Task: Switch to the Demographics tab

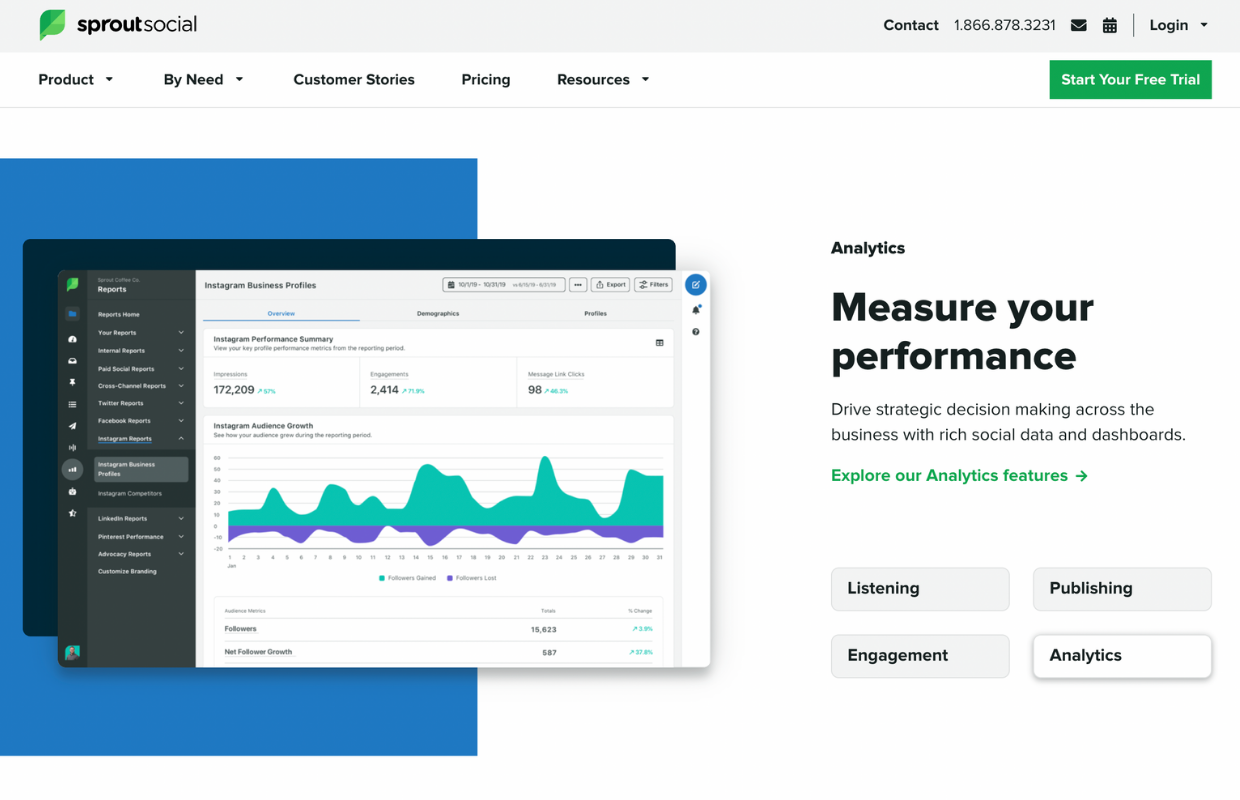Action: click(x=438, y=313)
